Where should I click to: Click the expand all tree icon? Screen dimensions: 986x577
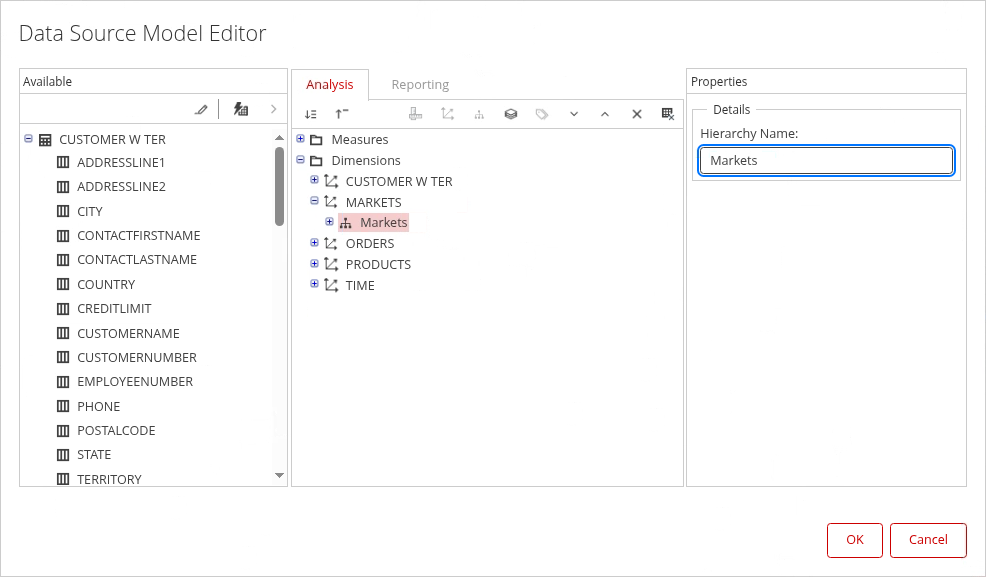coord(311,114)
